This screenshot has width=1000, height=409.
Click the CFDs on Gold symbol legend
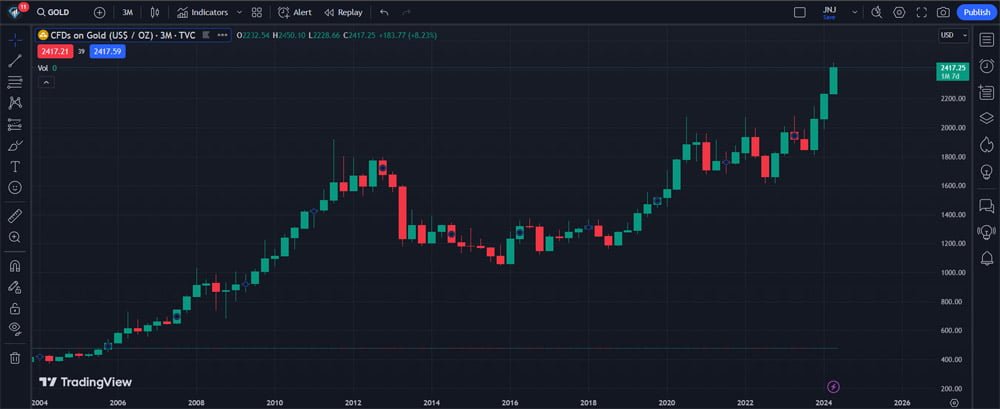[x=123, y=36]
